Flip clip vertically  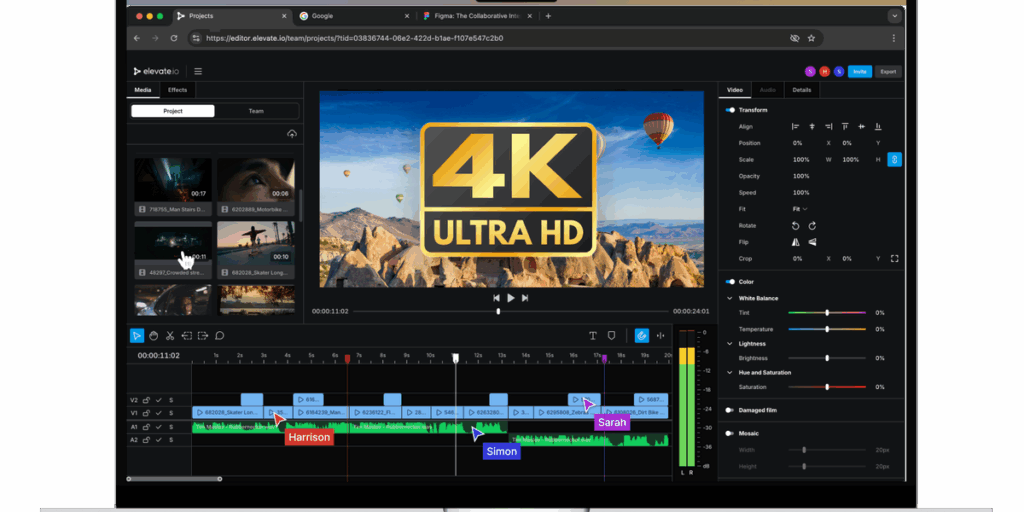(x=812, y=242)
